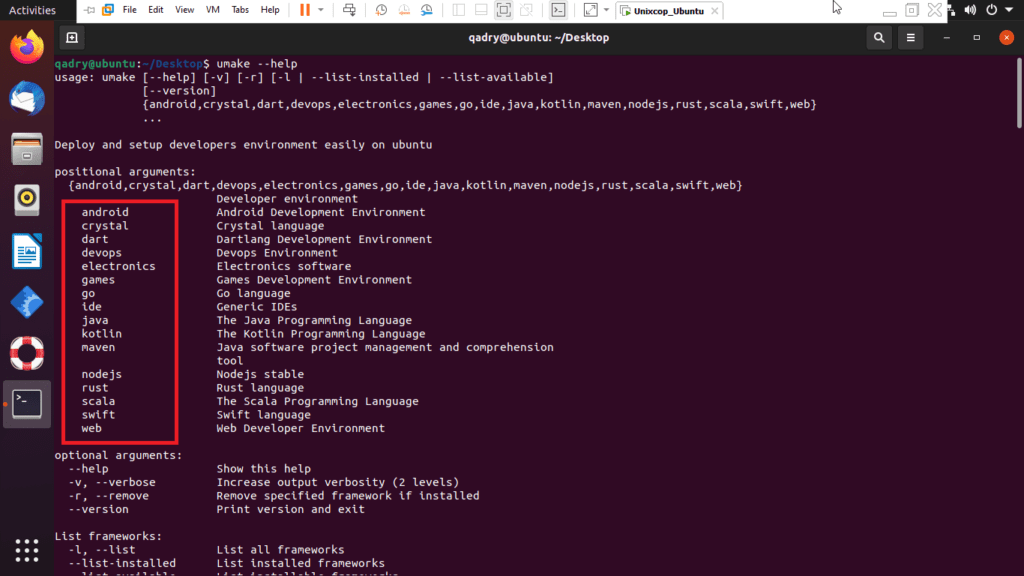1024x576 pixels.
Task: Launch Thunderbird Mail from the dock
Action: (27, 99)
